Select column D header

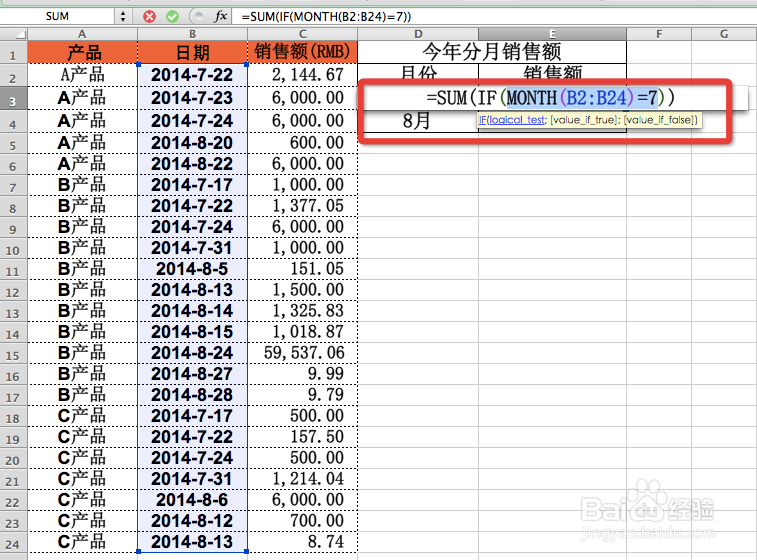point(418,34)
